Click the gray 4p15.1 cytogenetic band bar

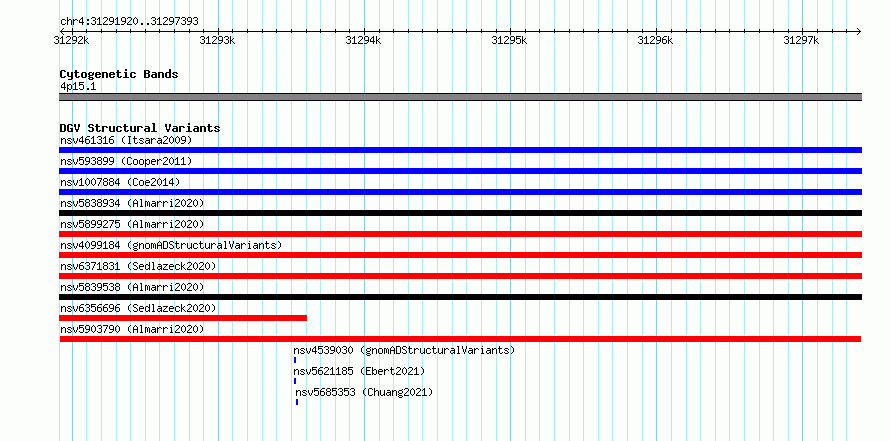coord(460,97)
